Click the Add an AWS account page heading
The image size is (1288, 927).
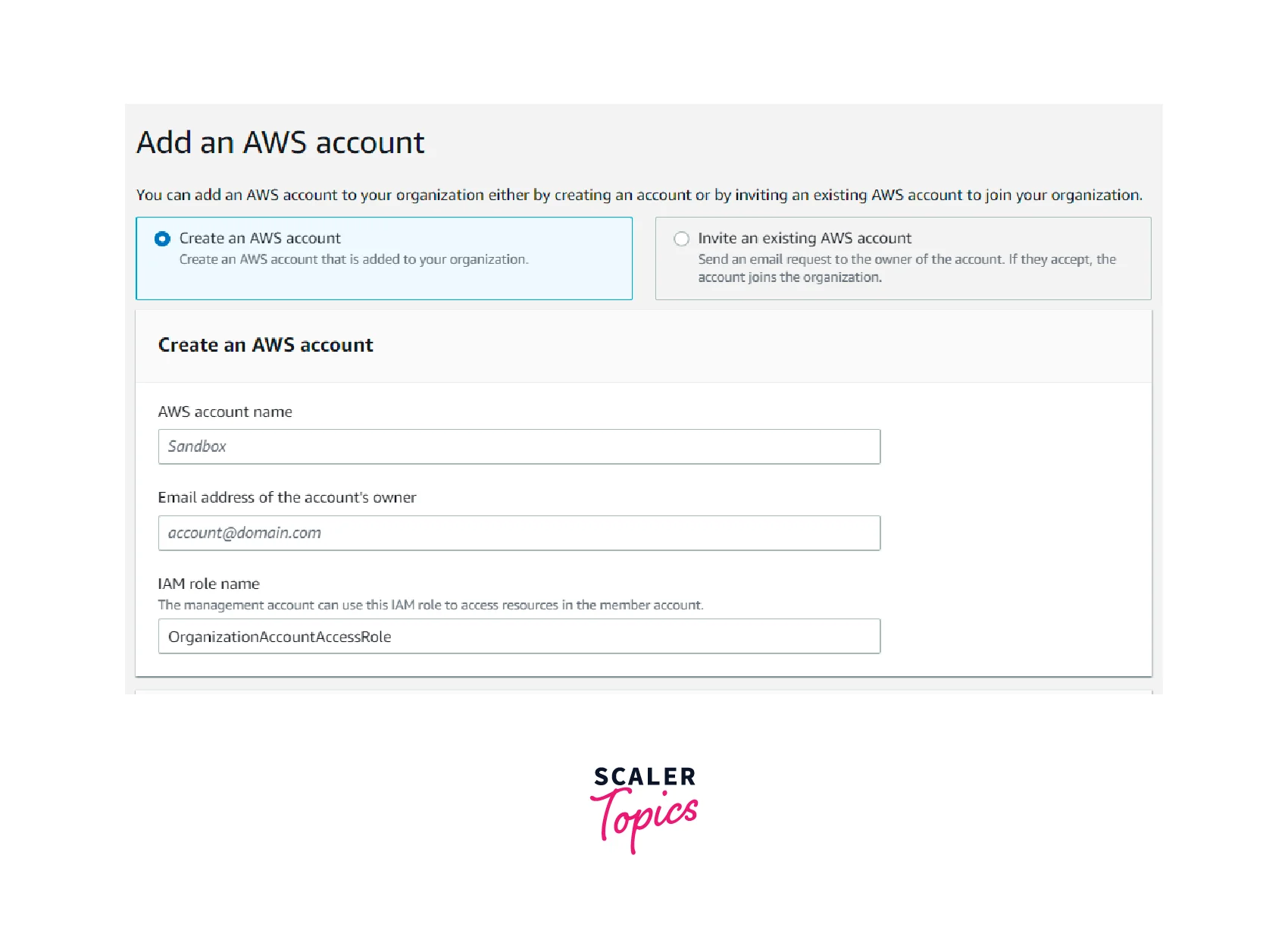[280, 142]
